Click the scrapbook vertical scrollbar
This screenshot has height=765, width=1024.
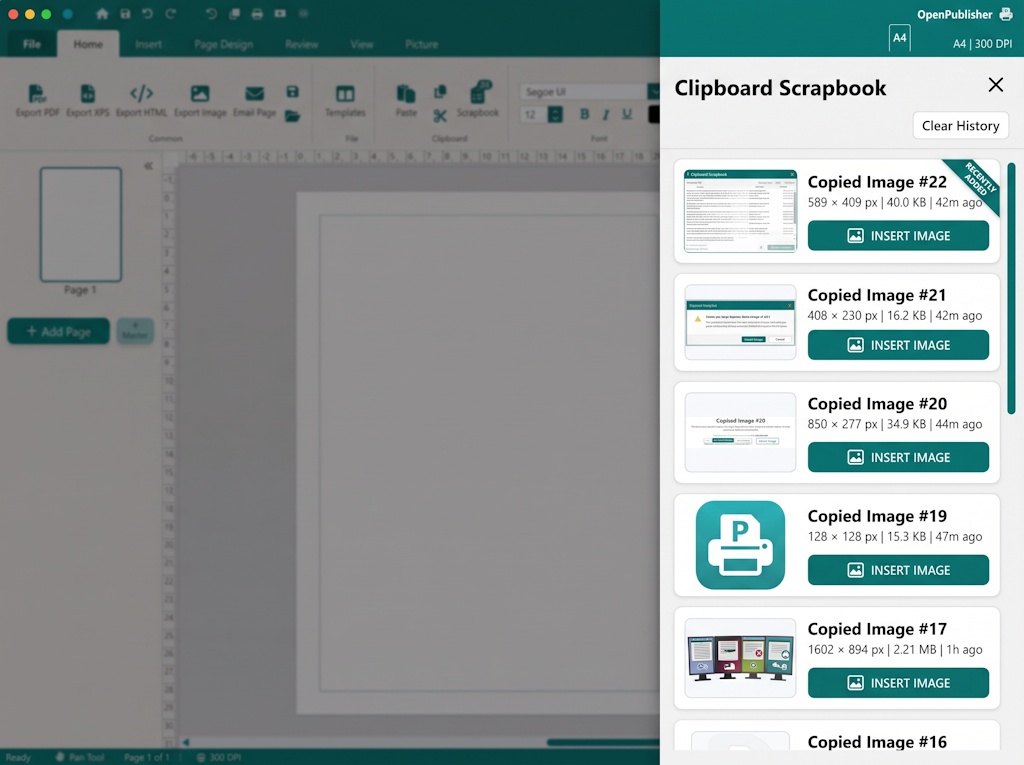coord(1011,289)
